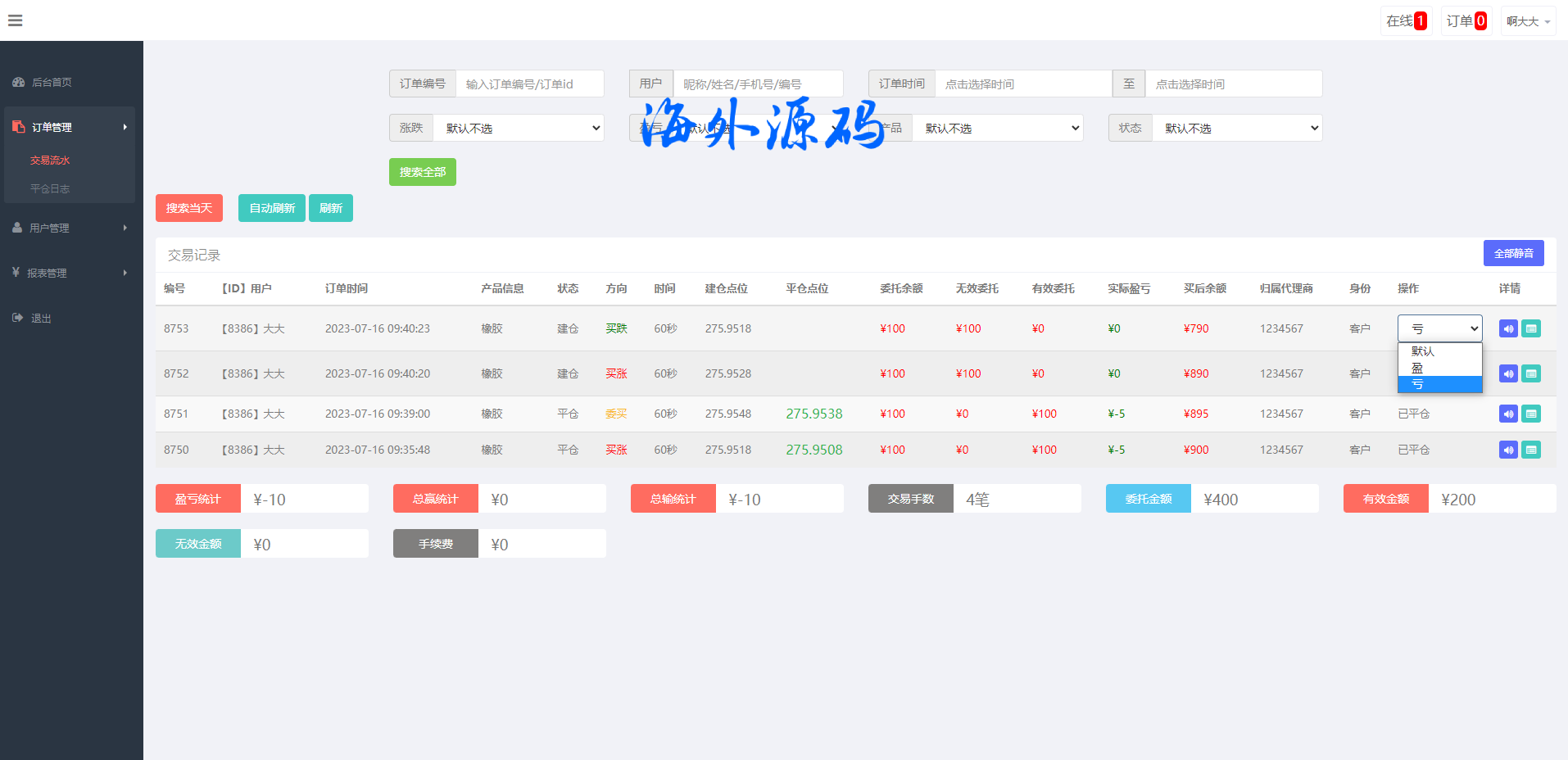Open detail view icon for order 8753
The image size is (1568, 760).
coord(1531,328)
